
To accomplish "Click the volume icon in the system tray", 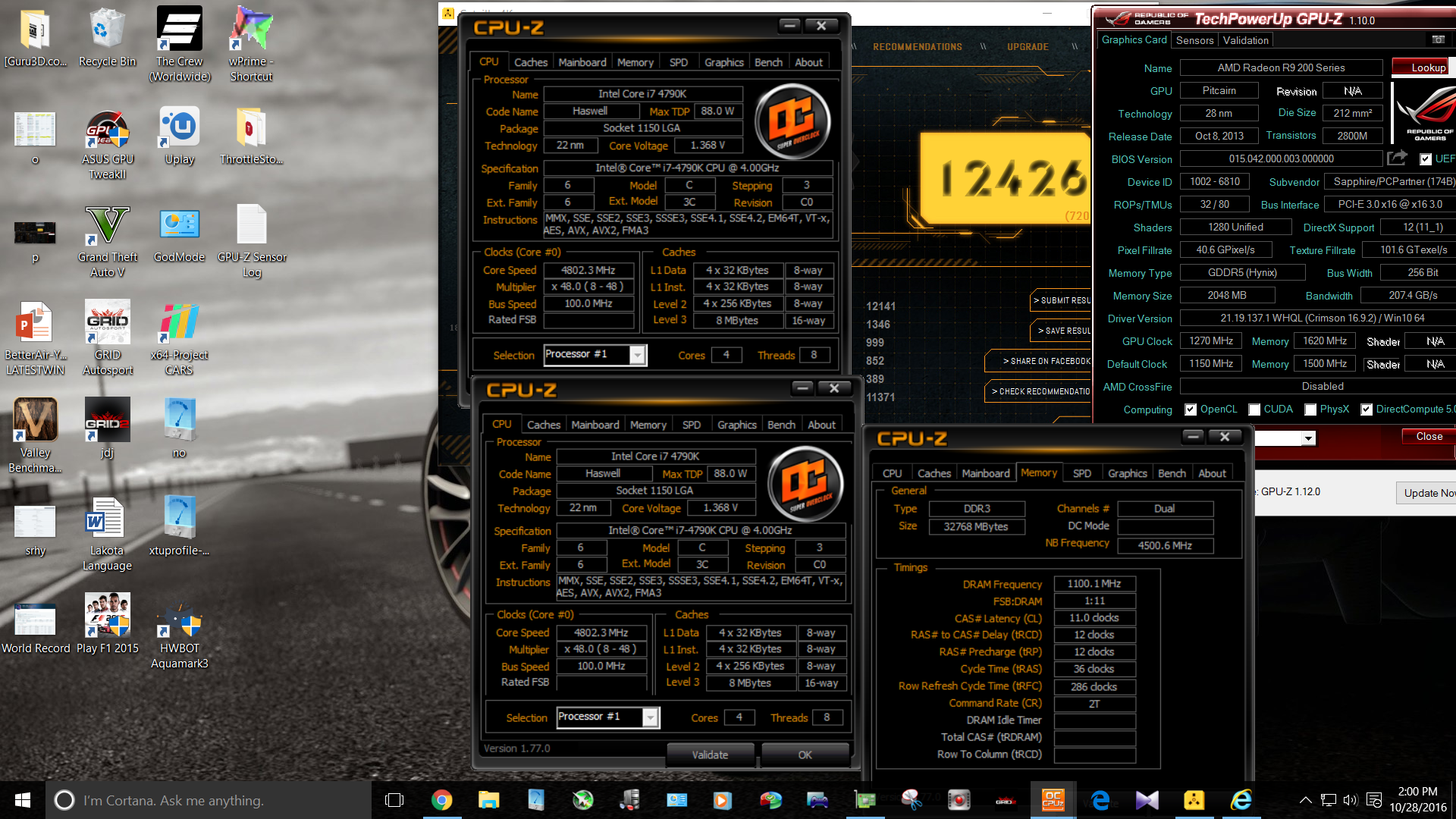I will (1350, 800).
